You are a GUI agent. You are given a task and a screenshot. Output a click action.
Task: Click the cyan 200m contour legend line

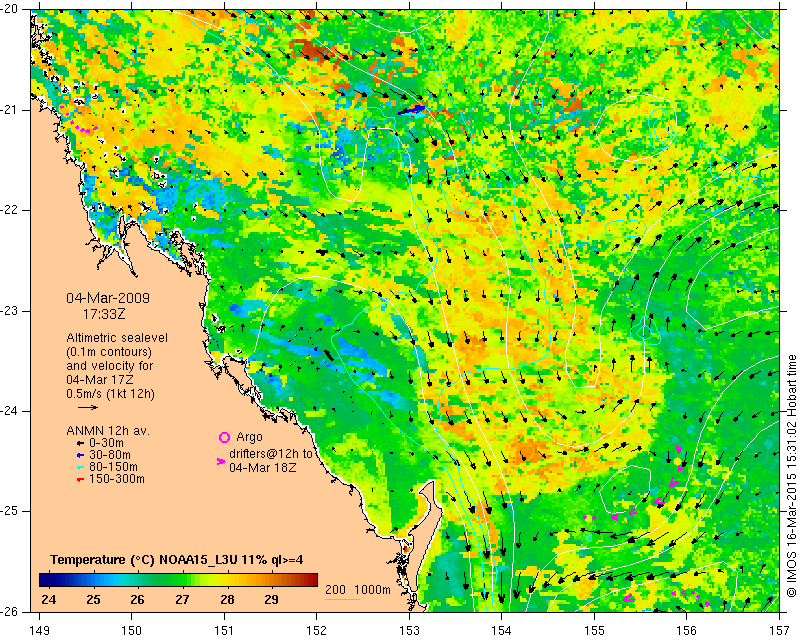coord(342,599)
